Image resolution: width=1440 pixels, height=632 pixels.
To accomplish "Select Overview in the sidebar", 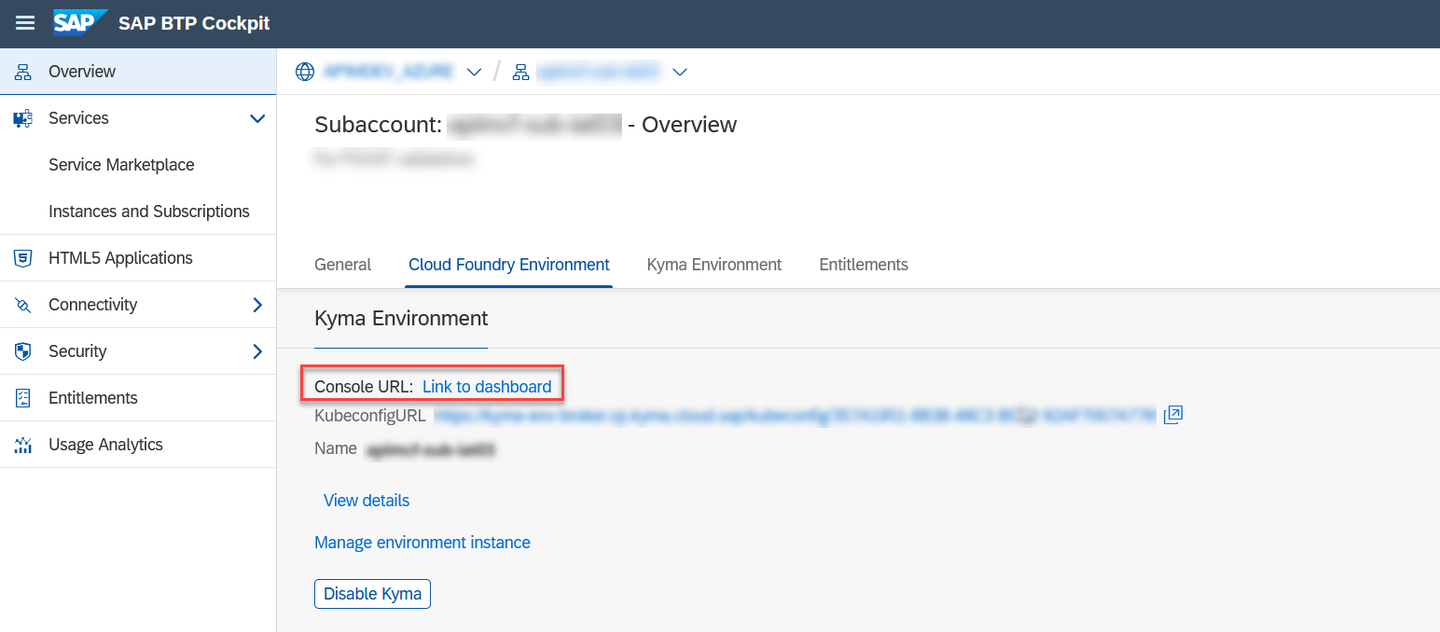I will click(x=138, y=72).
